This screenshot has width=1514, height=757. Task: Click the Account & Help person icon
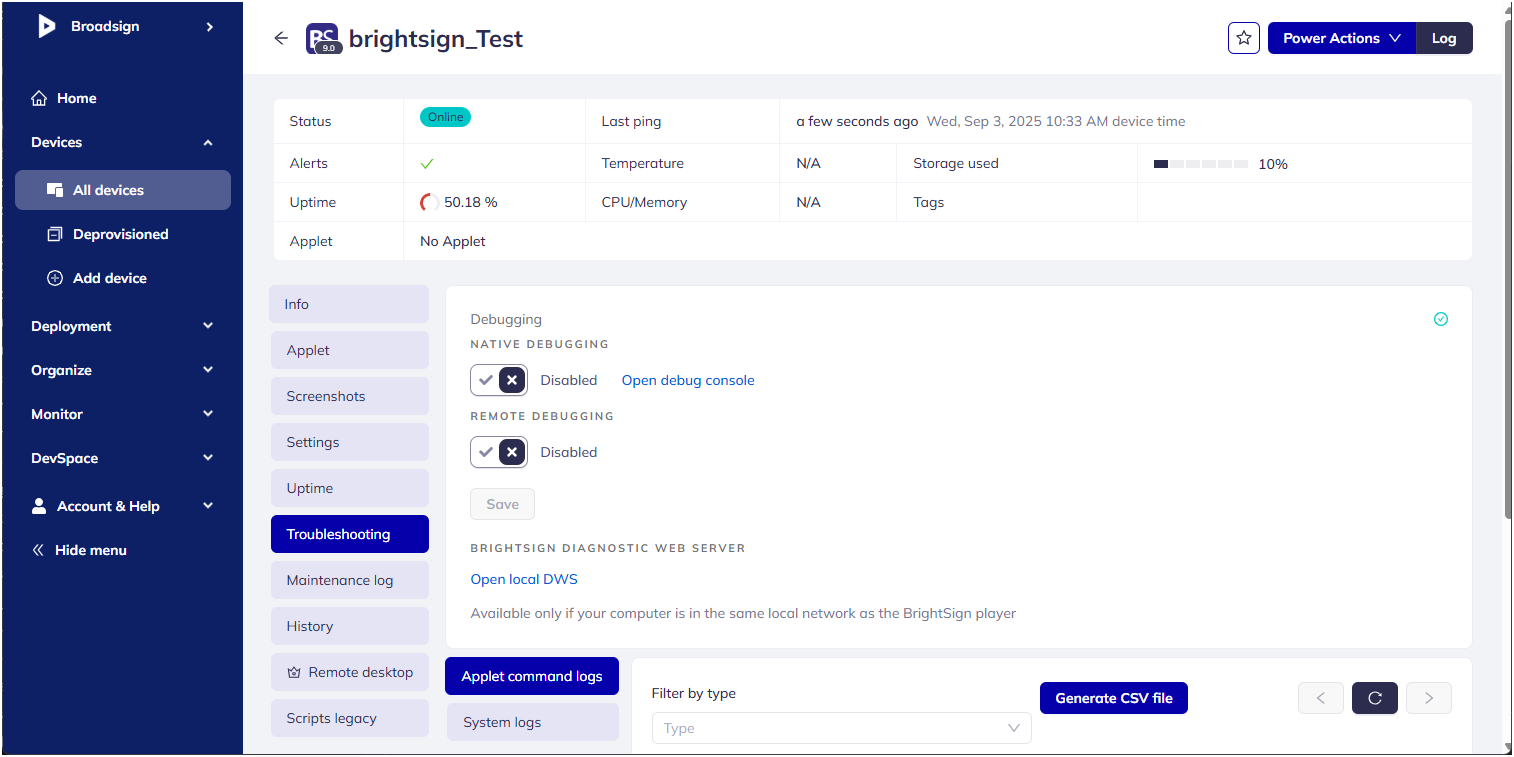[39, 506]
